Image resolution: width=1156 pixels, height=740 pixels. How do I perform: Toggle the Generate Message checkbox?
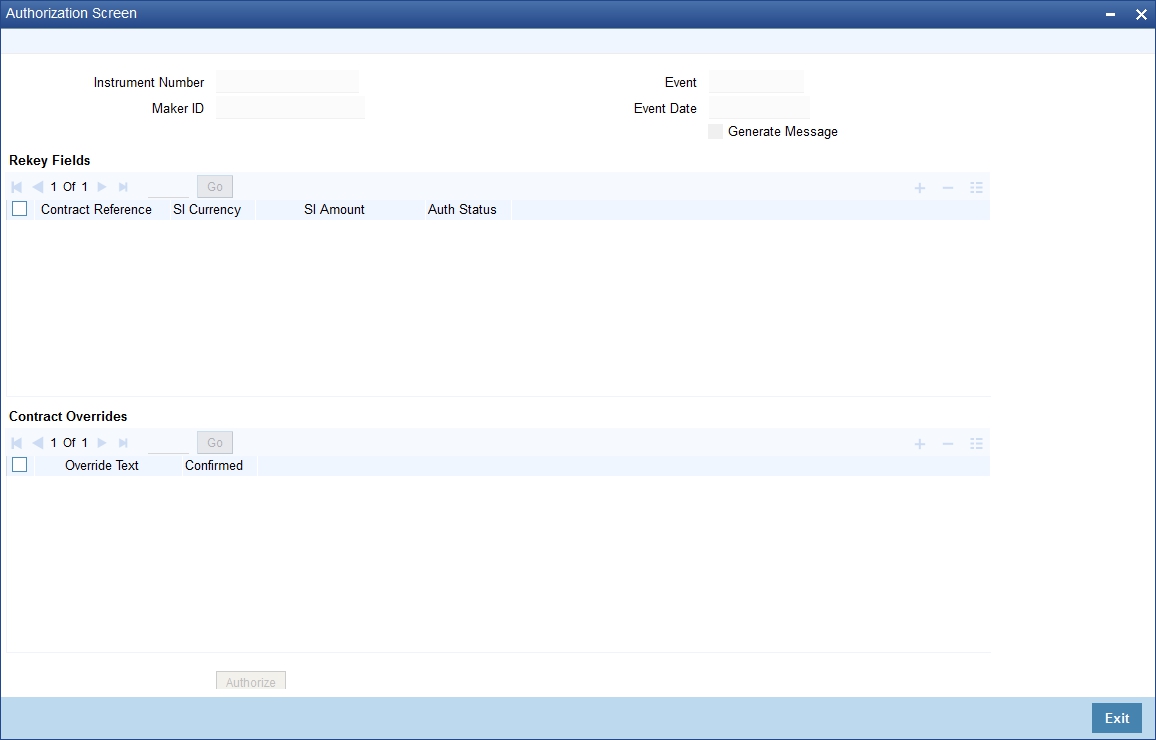715,132
